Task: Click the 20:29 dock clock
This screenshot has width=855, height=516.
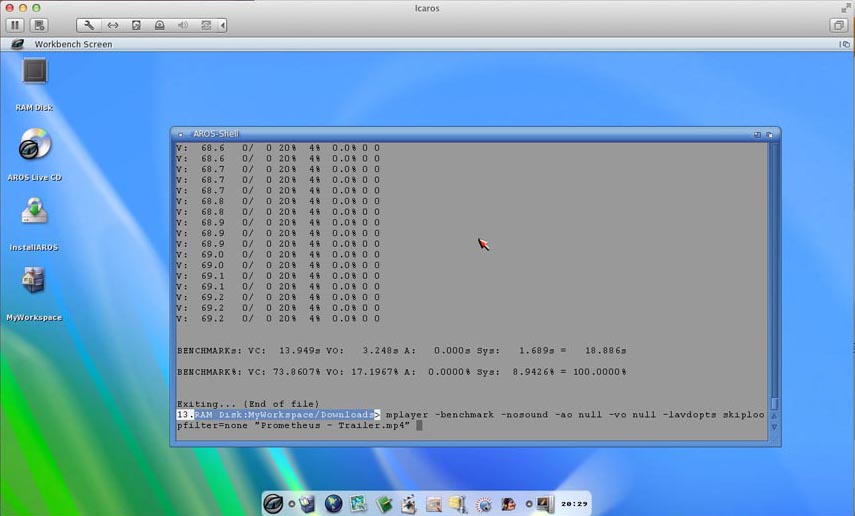Action: 574,504
